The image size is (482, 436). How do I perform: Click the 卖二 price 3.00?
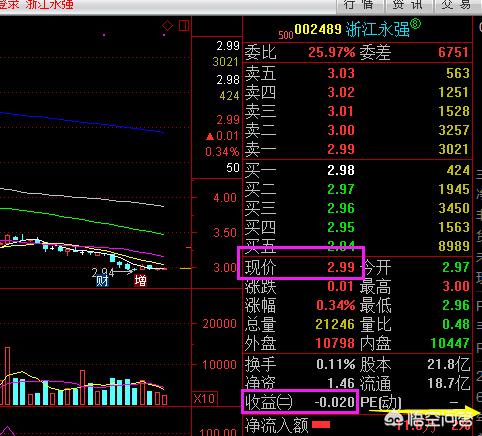(x=341, y=130)
